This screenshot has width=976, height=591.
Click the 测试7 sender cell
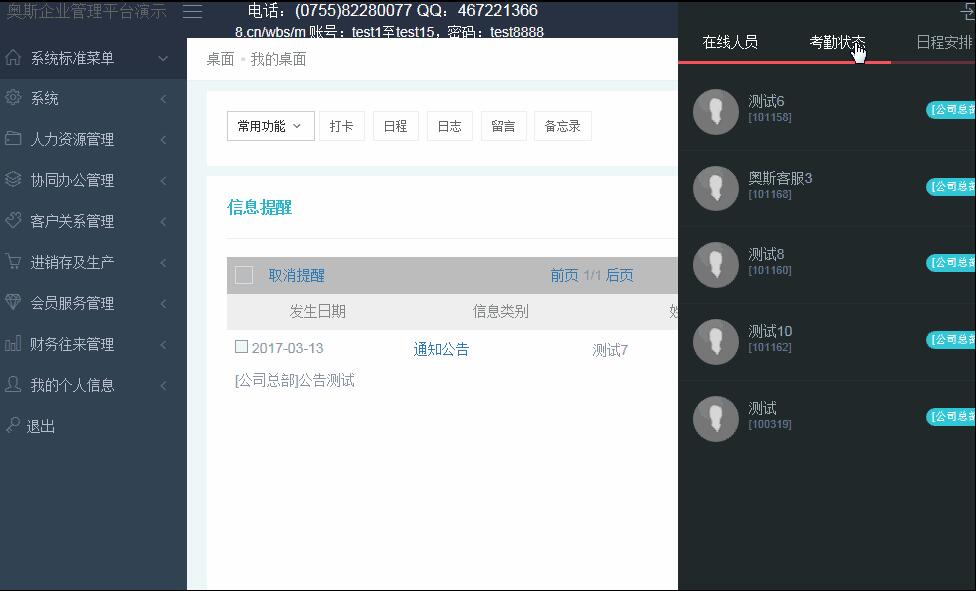(x=610, y=351)
